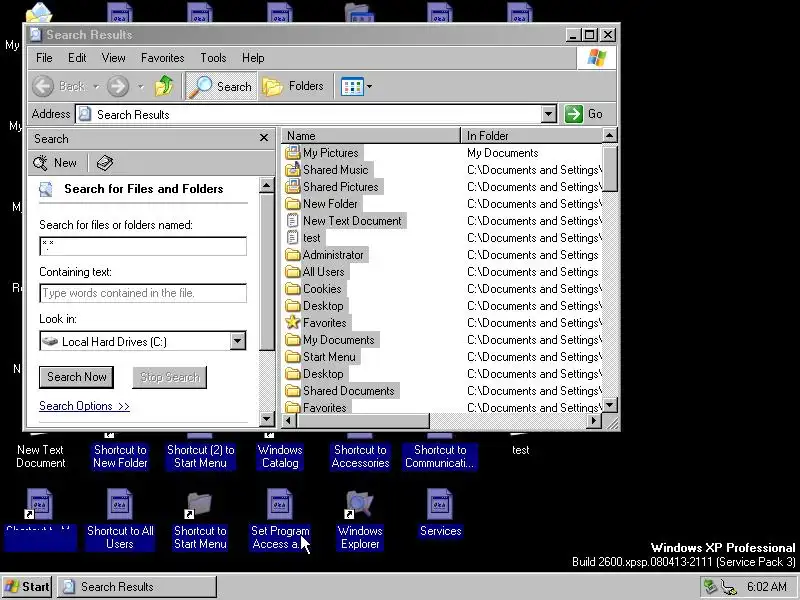Click the Forward arrow toolbar icon
Screen dimensions: 800x600
click(x=118, y=86)
